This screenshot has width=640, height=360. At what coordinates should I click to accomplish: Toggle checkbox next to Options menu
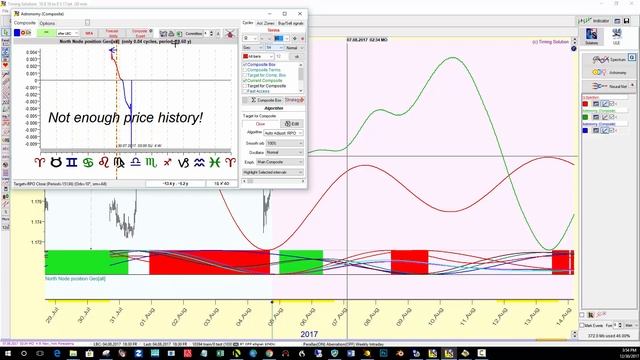coord(87,23)
